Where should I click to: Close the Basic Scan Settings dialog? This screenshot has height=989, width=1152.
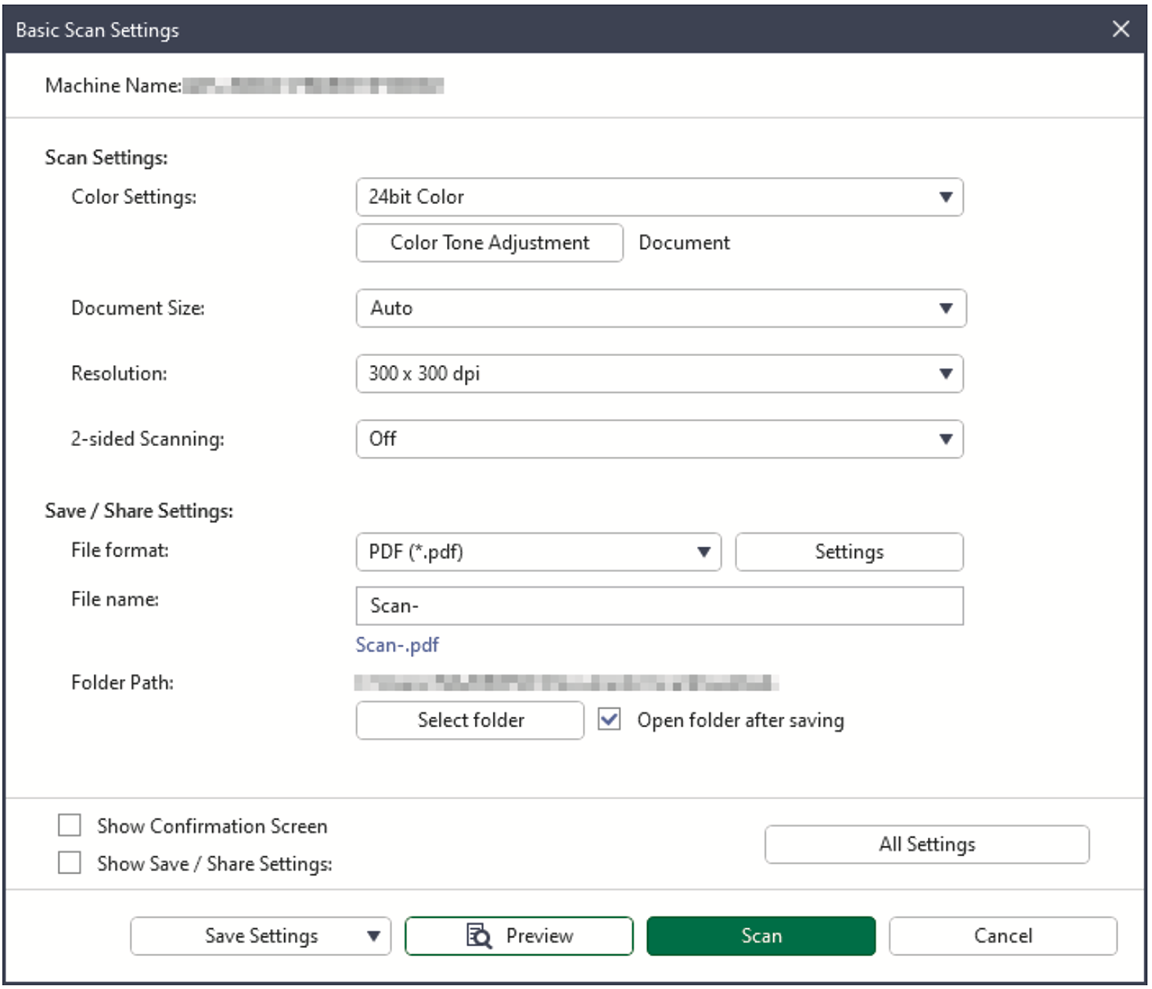pos(1121,30)
